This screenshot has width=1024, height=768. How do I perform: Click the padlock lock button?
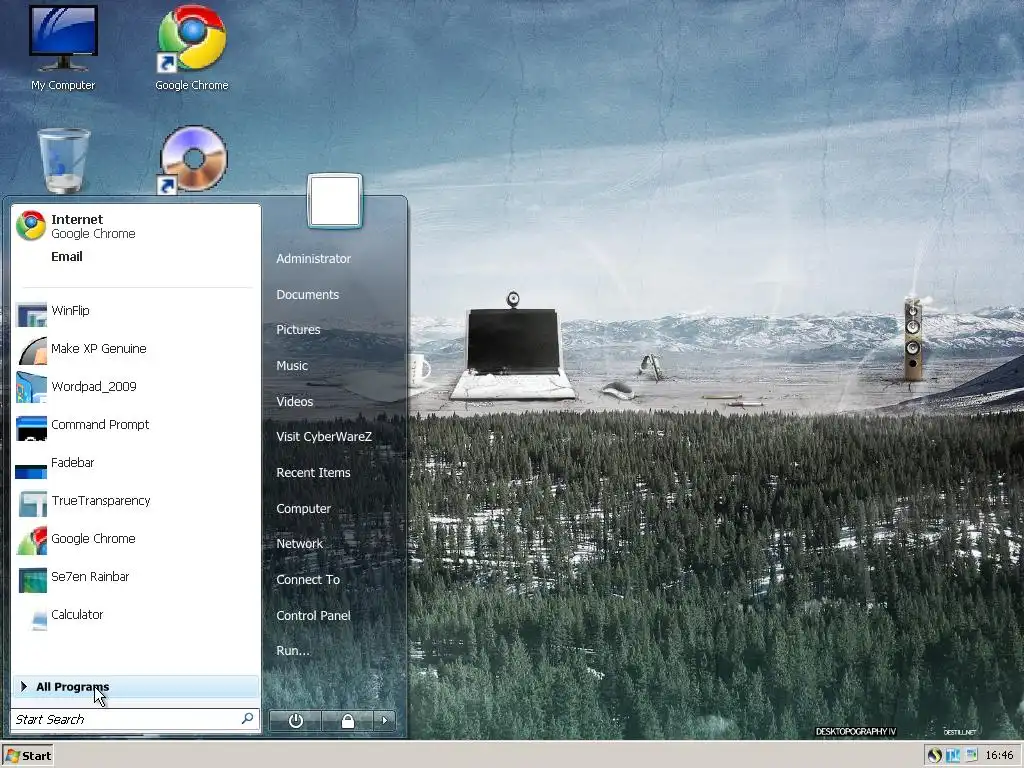347,720
